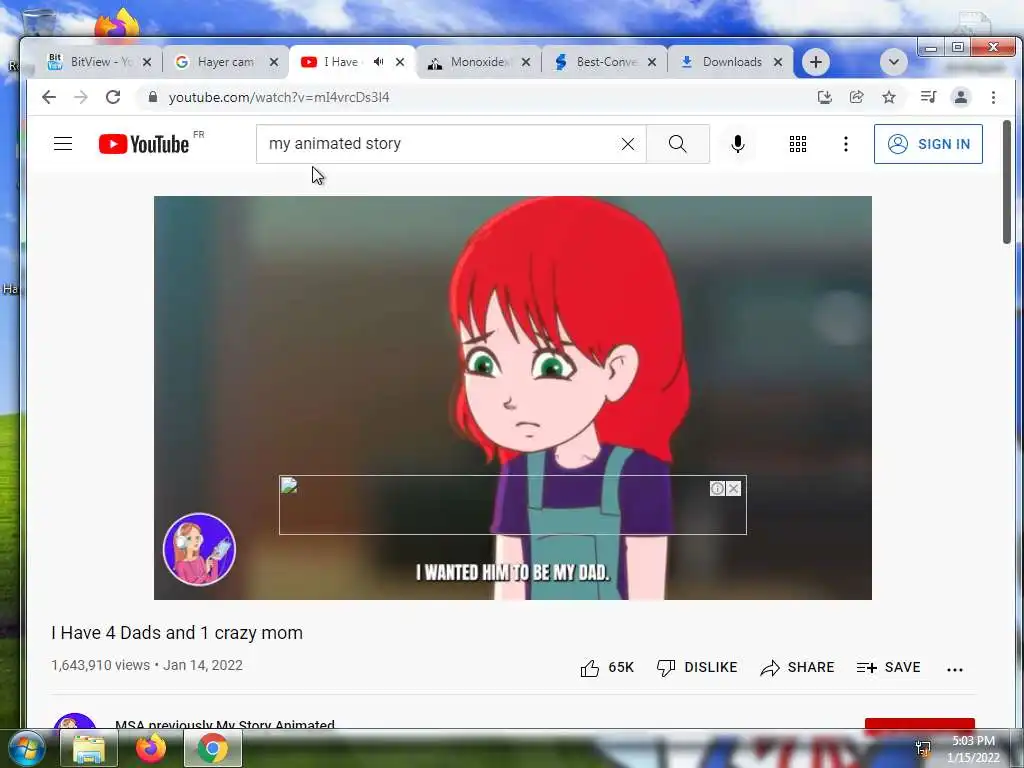Open YouTube settings three-dot menu
Screen dimensions: 1024x768
point(846,144)
